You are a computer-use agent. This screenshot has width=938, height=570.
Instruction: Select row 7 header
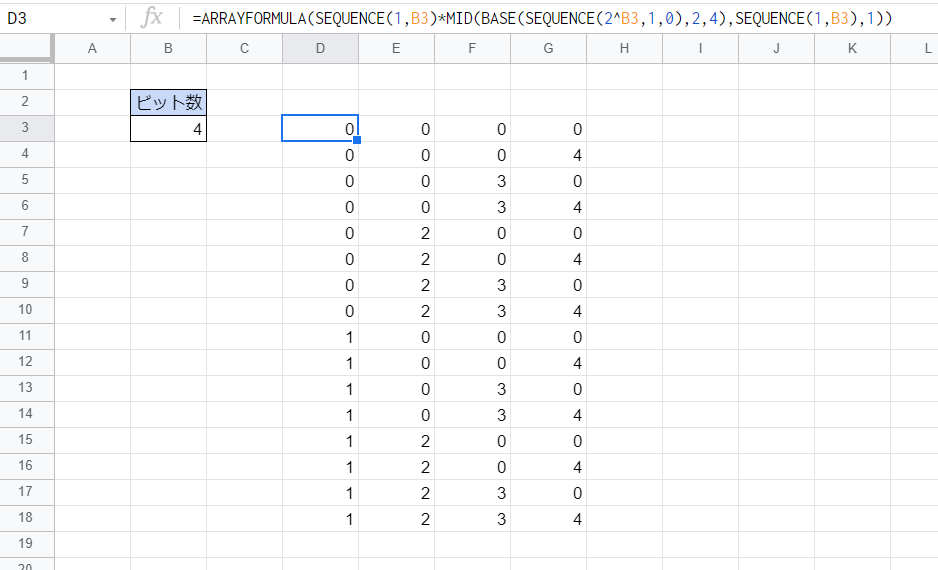coord(25,232)
